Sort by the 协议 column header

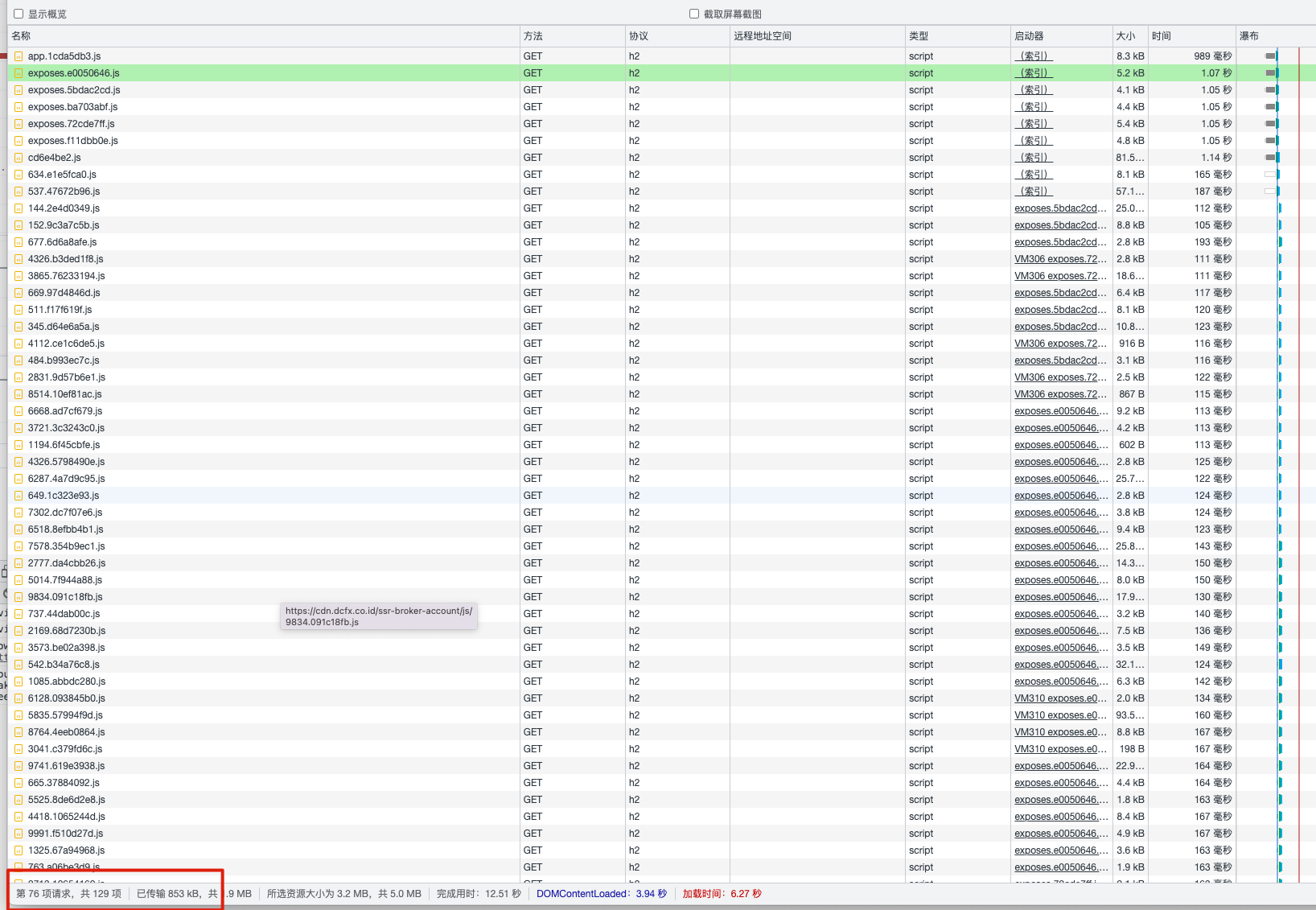pos(677,36)
